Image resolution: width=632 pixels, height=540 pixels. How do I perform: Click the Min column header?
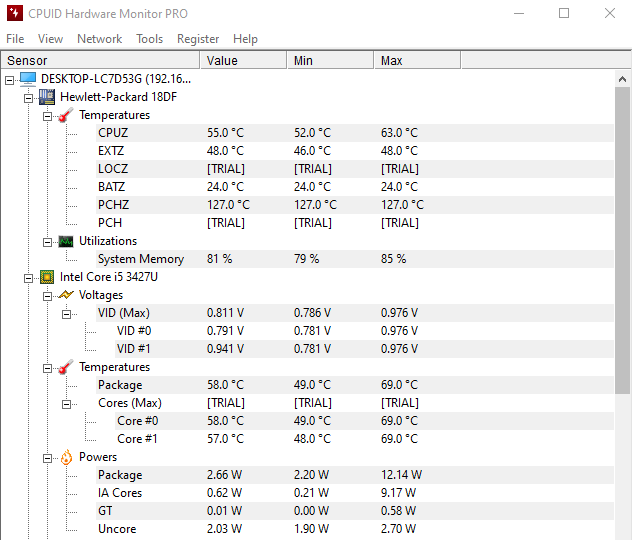tap(331, 60)
